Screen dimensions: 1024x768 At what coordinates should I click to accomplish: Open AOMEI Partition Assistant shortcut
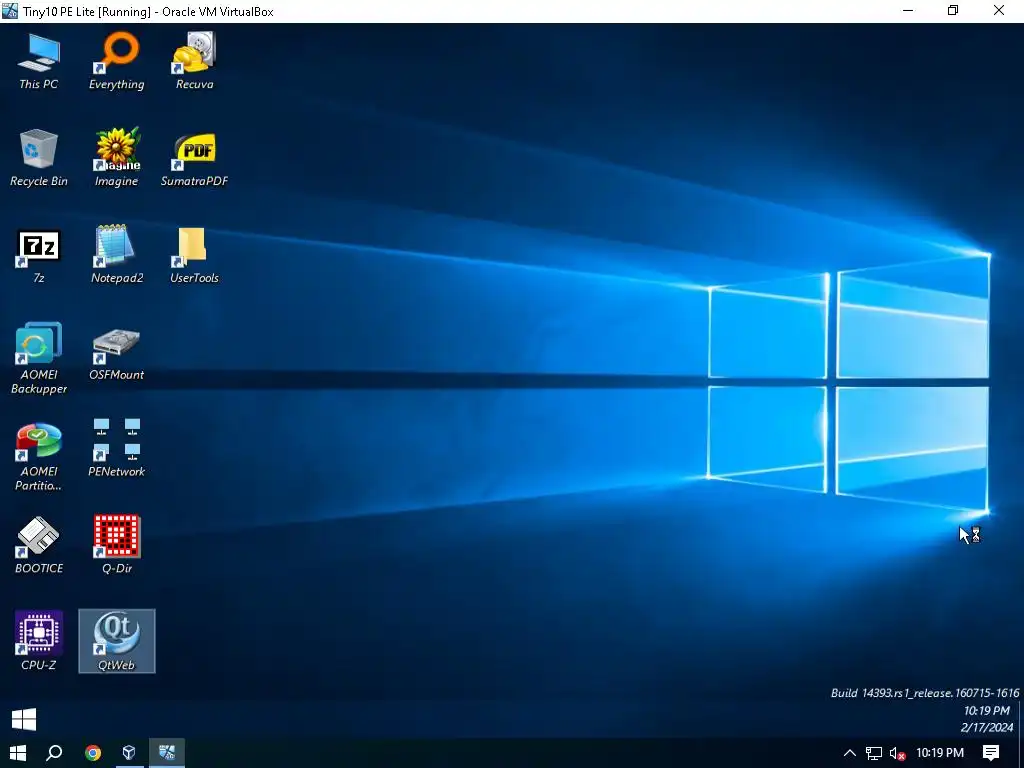(39, 455)
